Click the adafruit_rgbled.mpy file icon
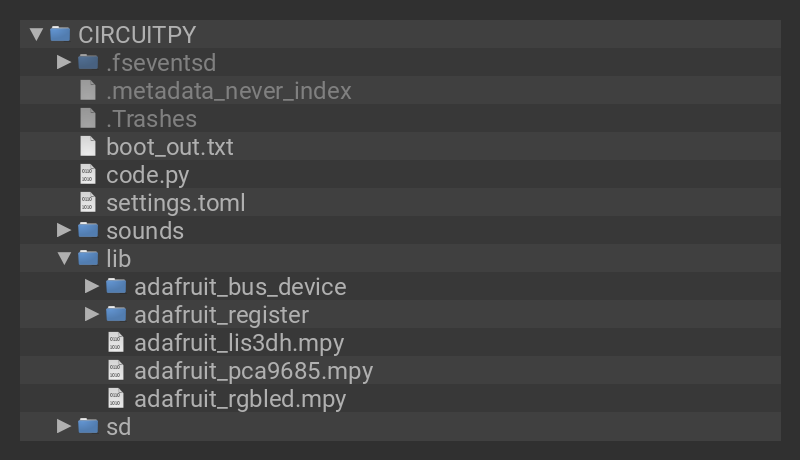The height and width of the screenshot is (460, 800). (116, 398)
